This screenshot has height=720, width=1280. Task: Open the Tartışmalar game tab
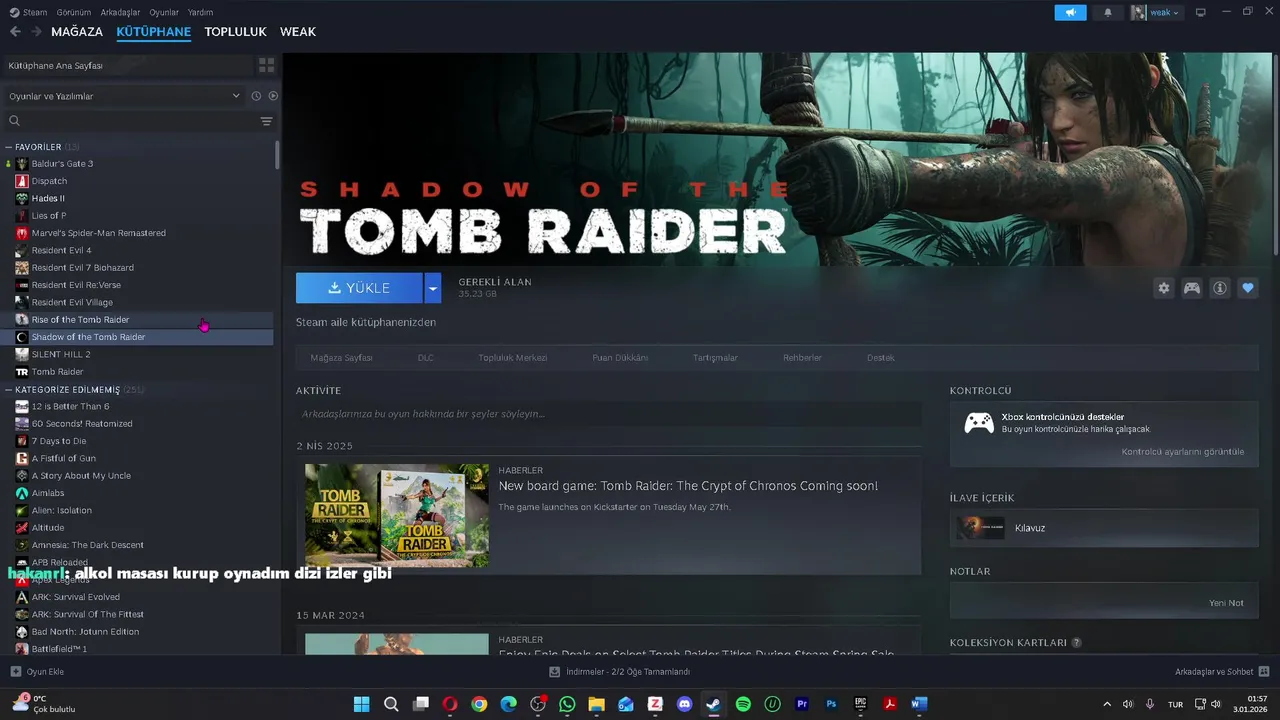(x=715, y=358)
